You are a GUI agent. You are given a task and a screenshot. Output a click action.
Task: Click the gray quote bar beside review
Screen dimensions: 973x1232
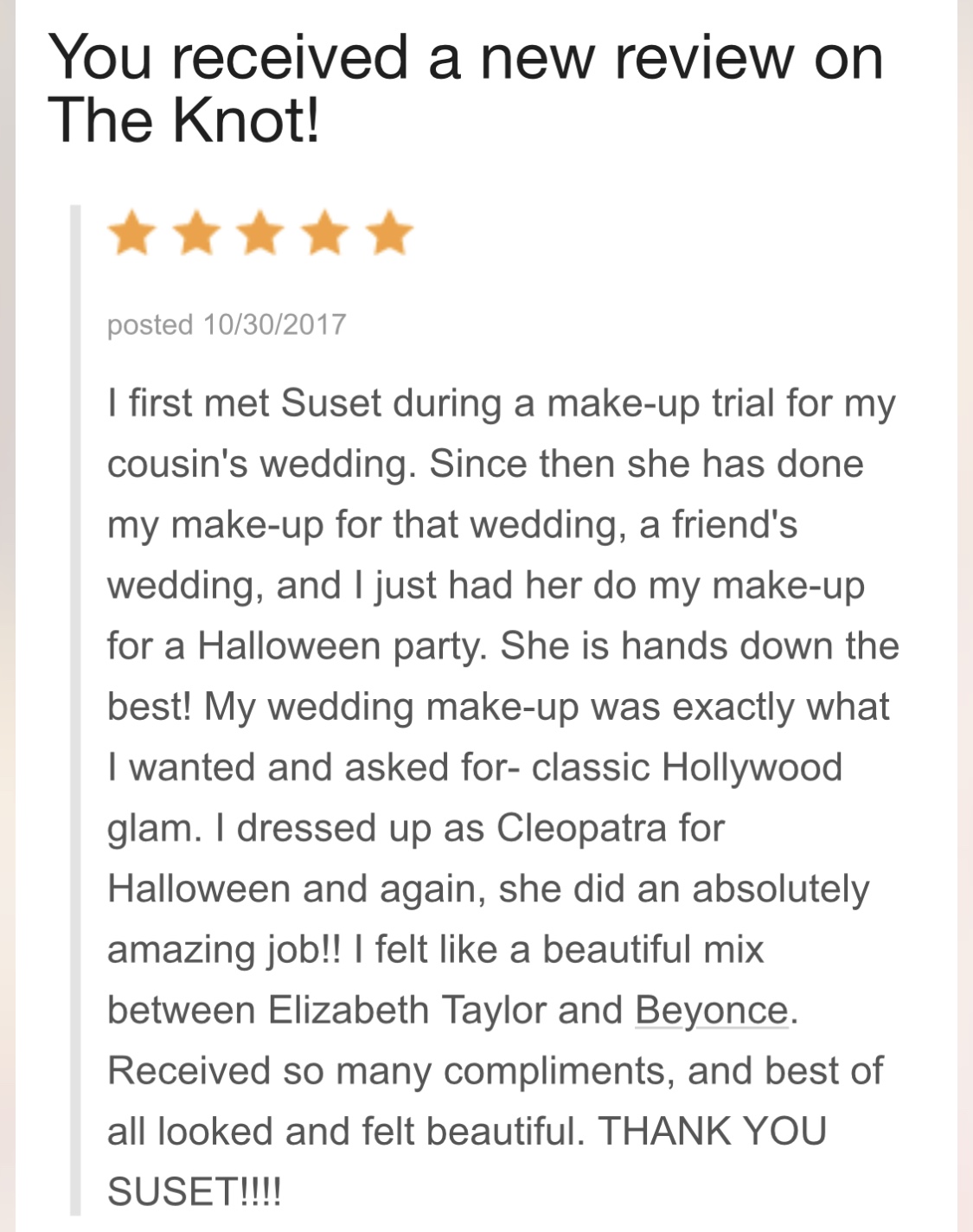tap(75, 709)
